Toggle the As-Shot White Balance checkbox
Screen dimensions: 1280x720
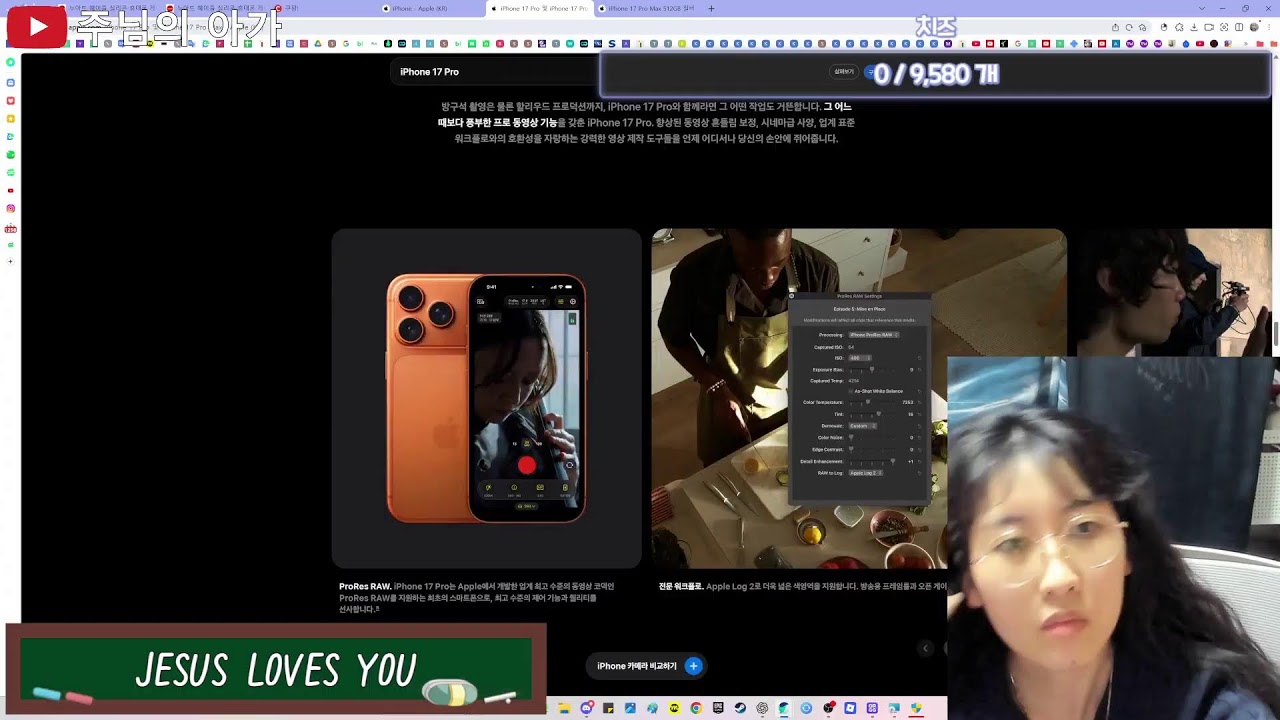click(850, 391)
